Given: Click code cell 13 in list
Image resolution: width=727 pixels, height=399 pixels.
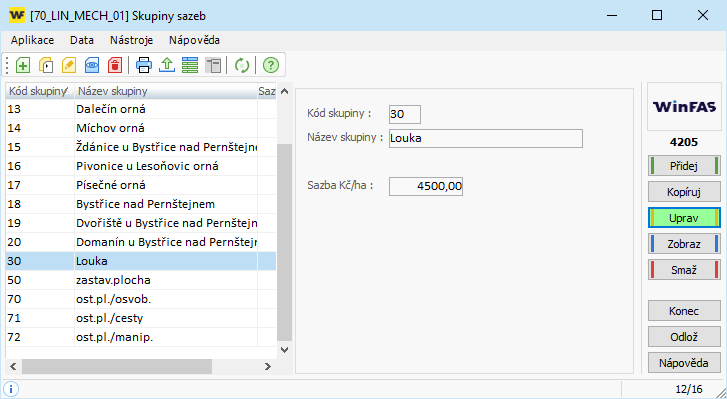Looking at the screenshot, I should click(40, 109).
